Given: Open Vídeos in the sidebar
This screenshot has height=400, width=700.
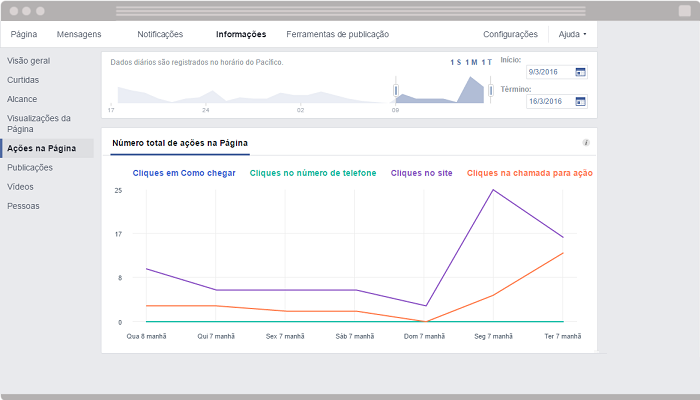Looking at the screenshot, I should pos(20,187).
